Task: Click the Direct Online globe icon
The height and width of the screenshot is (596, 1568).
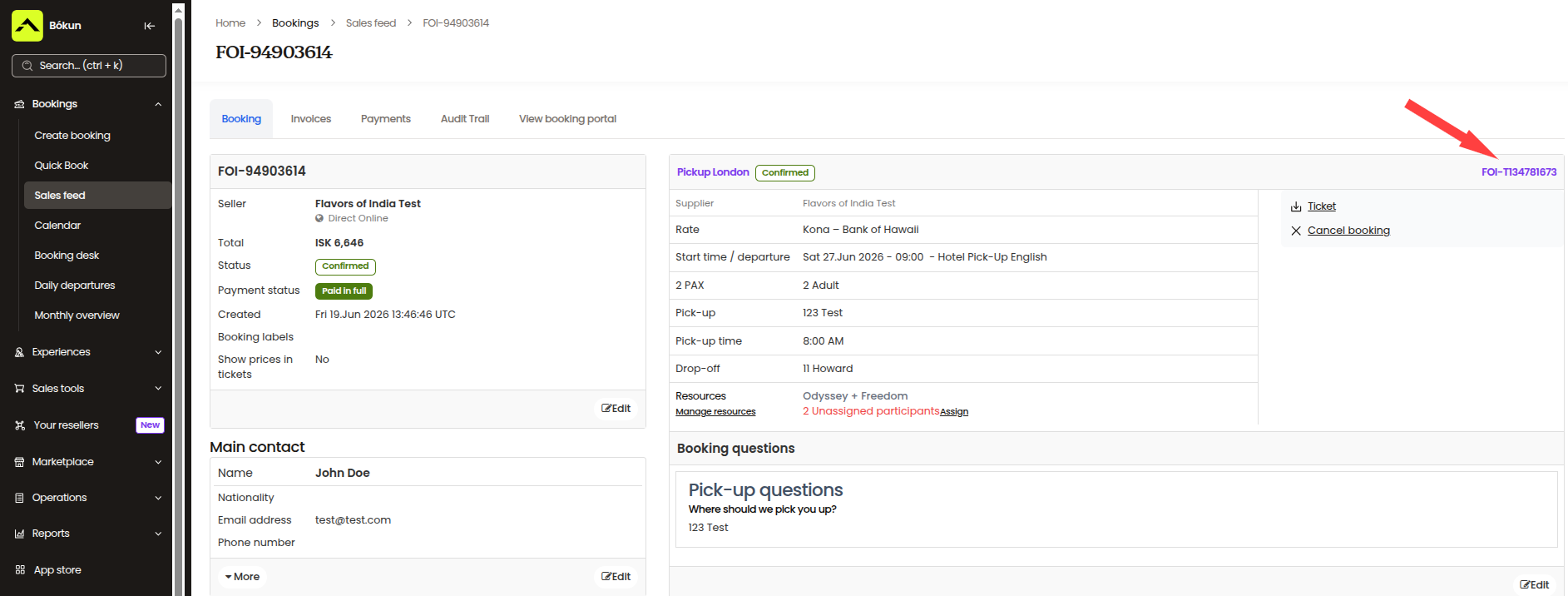Action: pyautogui.click(x=319, y=218)
